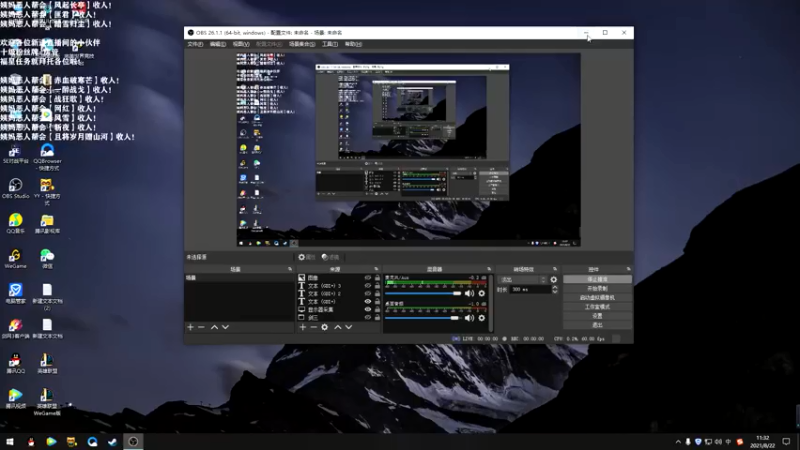Open 微信 WeChat desktop icon
The height and width of the screenshot is (450, 800).
47,259
